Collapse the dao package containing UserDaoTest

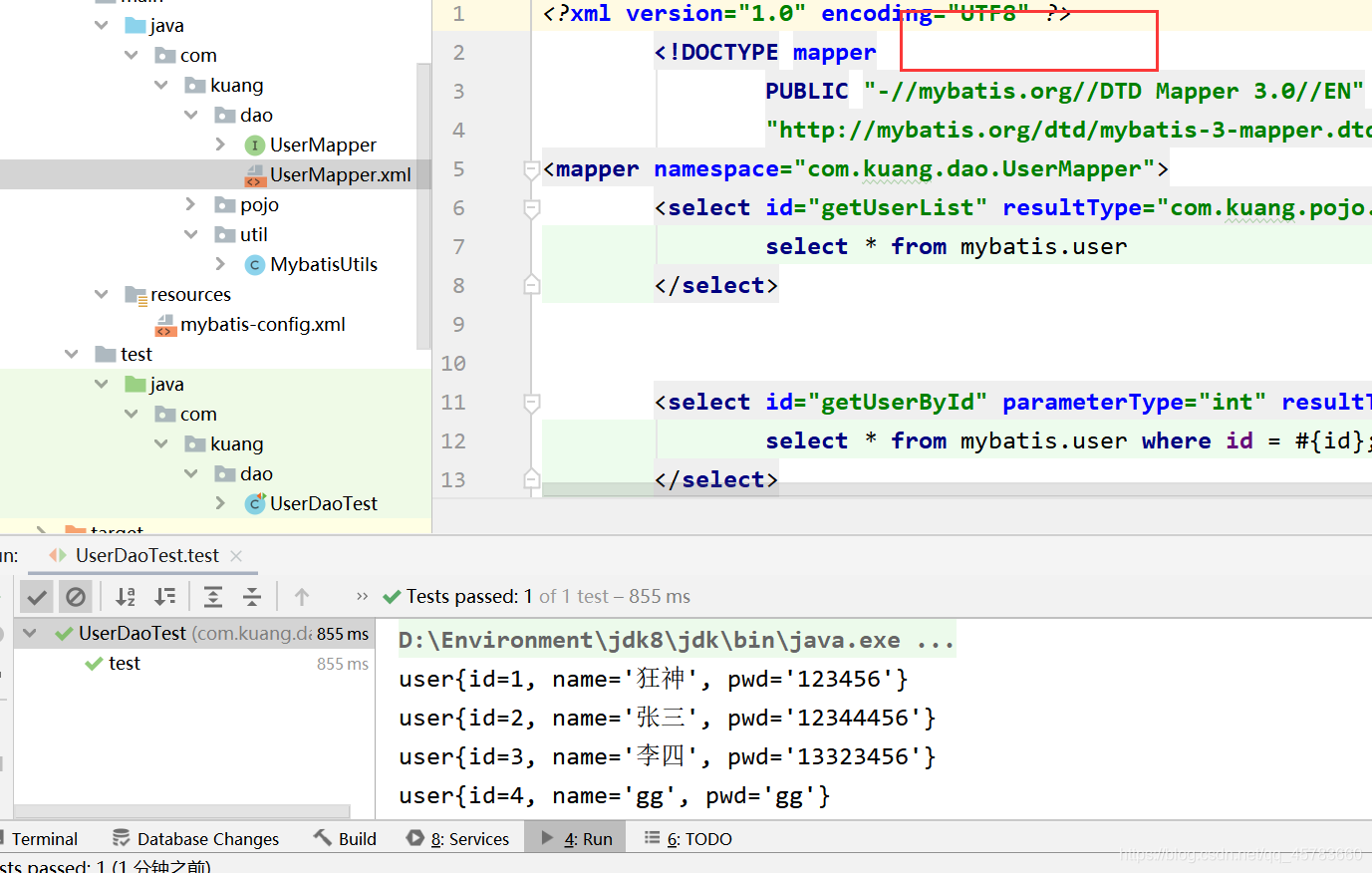click(191, 474)
